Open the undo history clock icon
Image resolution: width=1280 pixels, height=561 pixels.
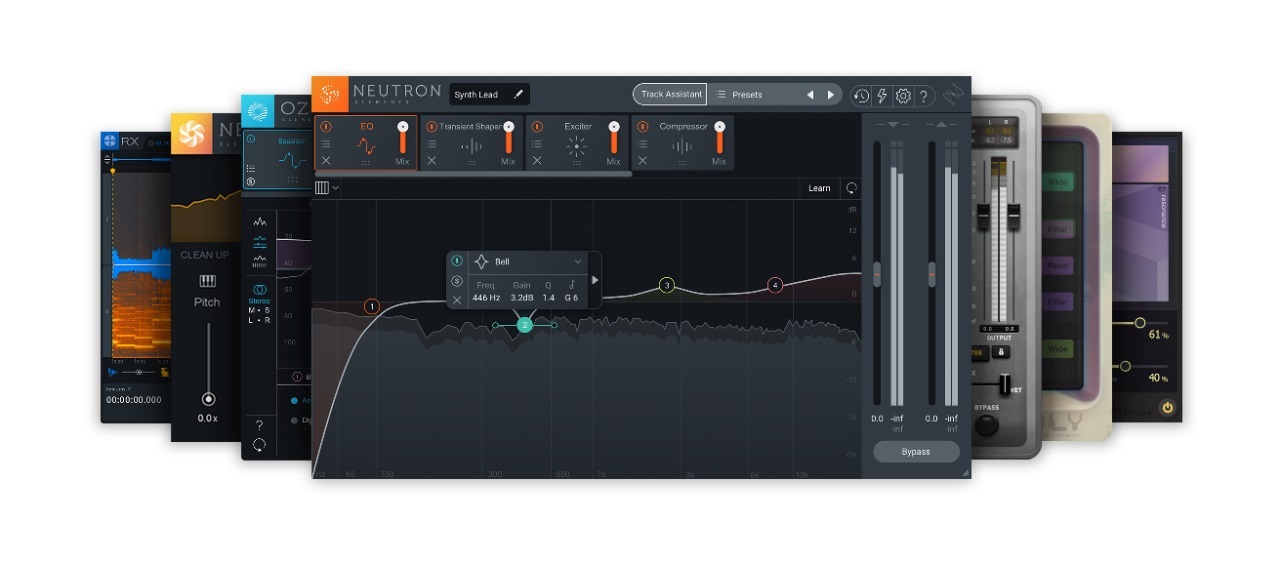pos(861,96)
